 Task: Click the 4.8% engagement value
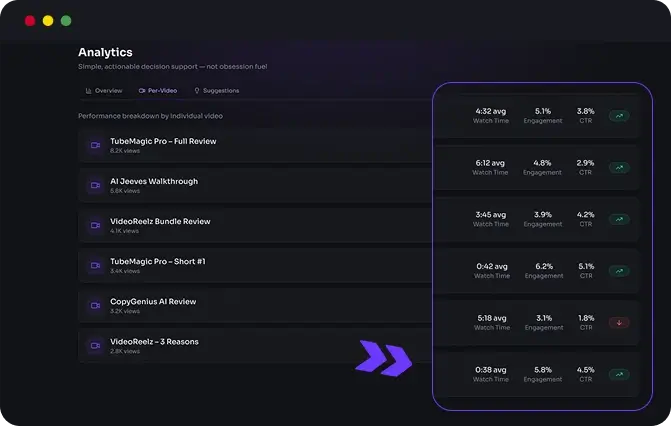(x=542, y=163)
